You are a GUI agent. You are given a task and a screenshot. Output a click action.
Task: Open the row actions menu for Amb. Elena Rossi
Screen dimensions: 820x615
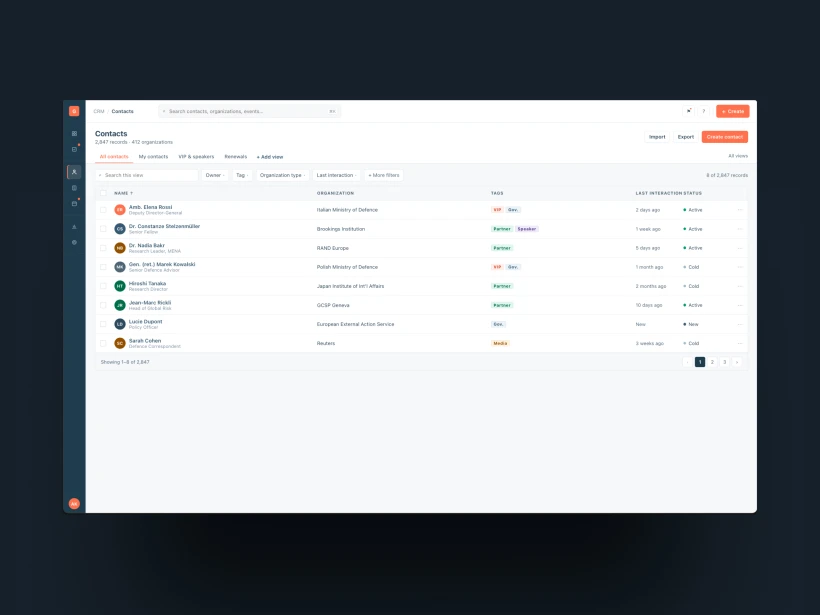coord(740,210)
